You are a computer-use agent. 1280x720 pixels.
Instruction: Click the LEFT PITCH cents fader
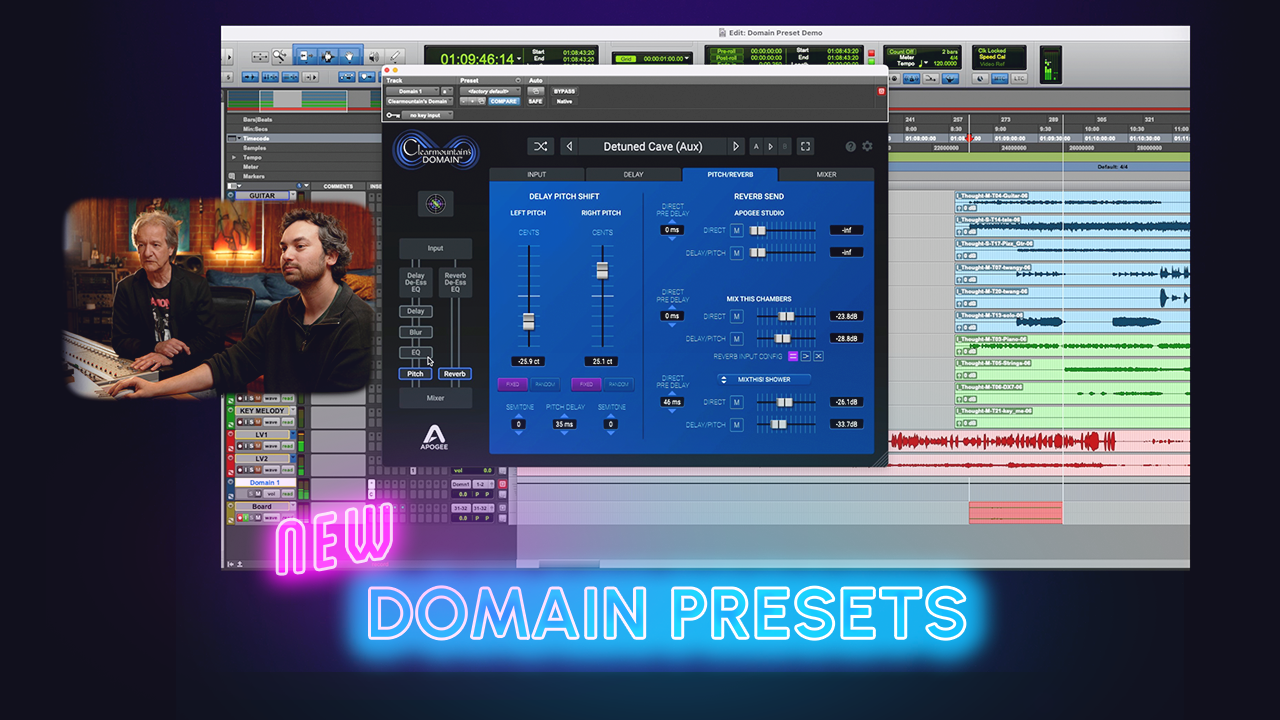point(528,321)
